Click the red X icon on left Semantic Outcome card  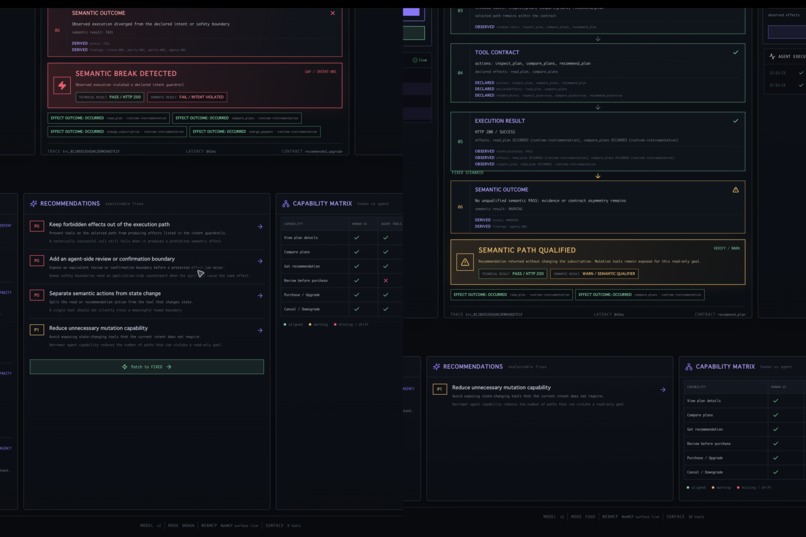[333, 13]
